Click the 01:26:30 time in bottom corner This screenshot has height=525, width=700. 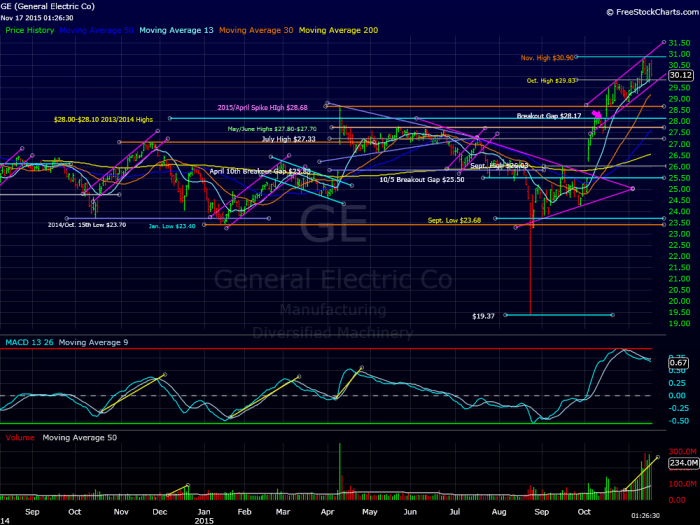pyautogui.click(x=645, y=516)
